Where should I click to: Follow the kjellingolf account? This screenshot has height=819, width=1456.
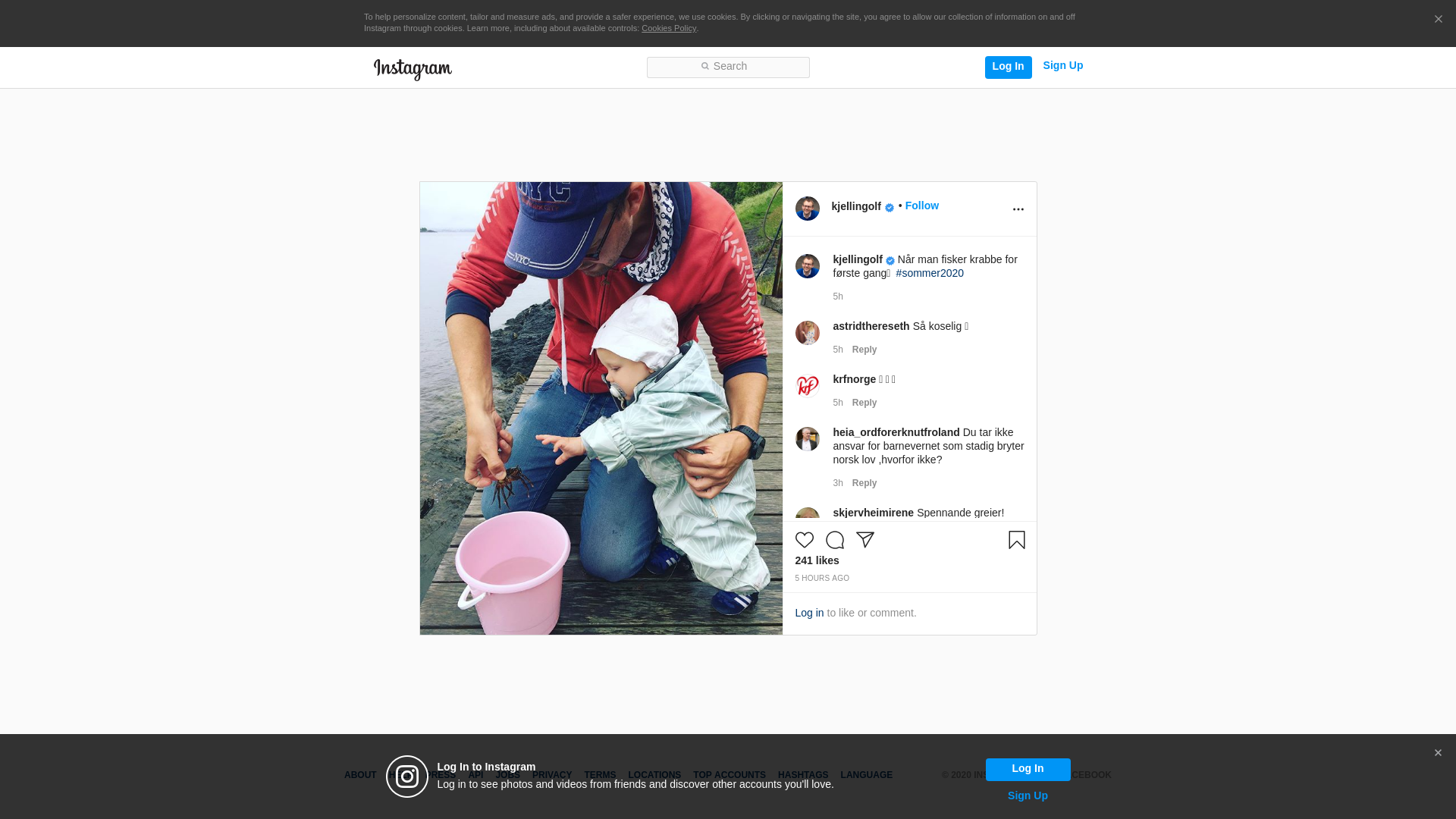click(921, 206)
